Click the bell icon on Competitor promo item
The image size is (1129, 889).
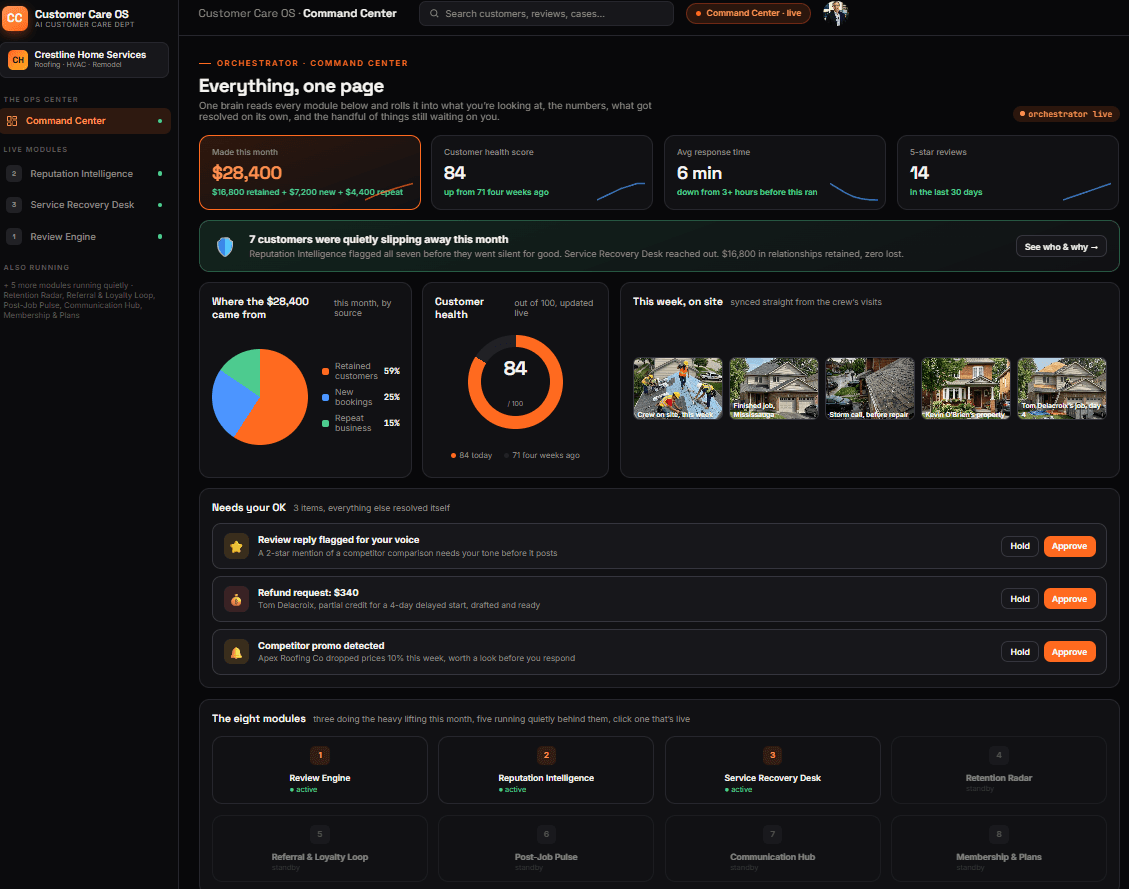[x=236, y=652]
